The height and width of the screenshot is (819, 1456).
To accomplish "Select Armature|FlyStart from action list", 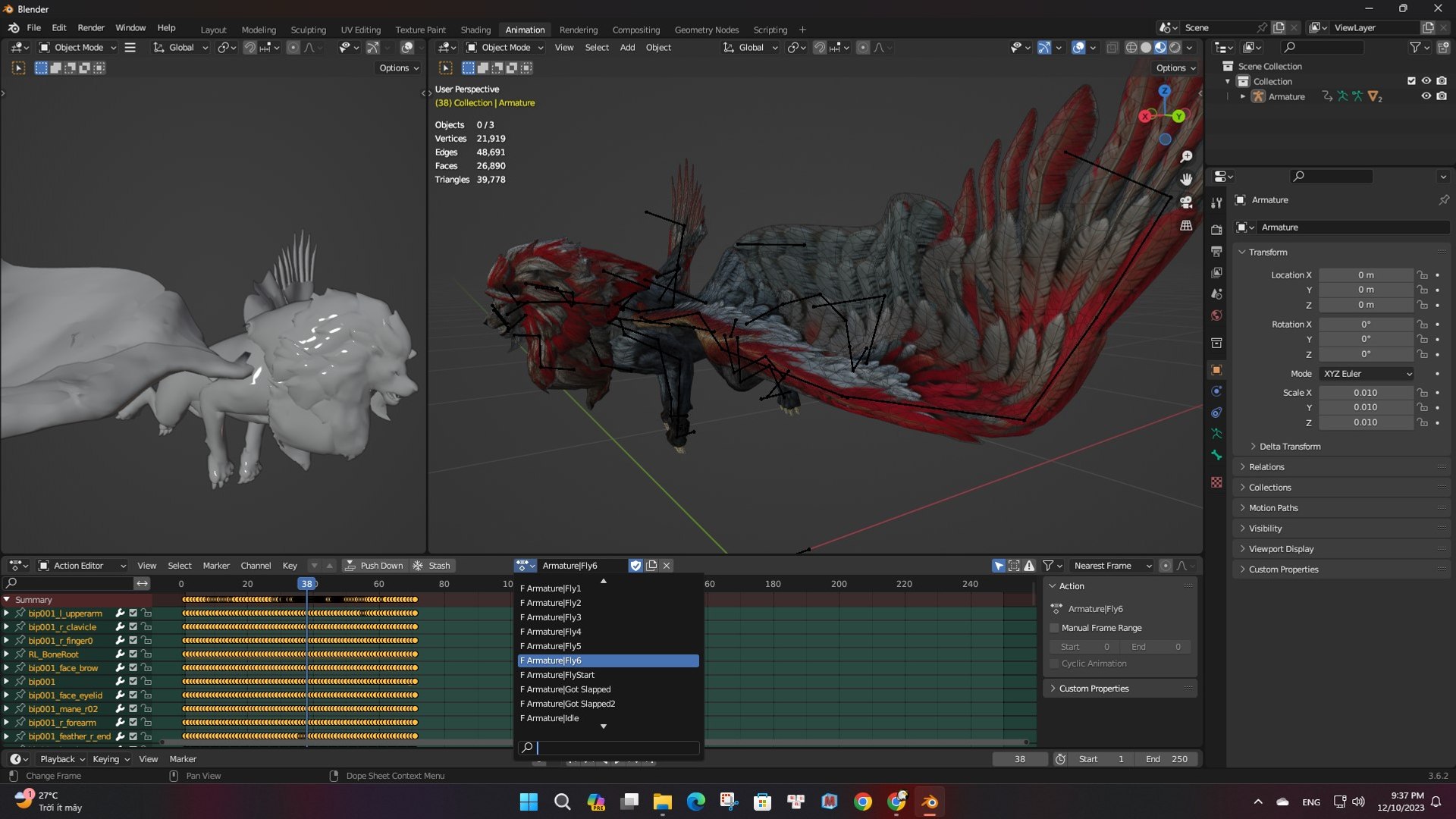I will (x=607, y=675).
